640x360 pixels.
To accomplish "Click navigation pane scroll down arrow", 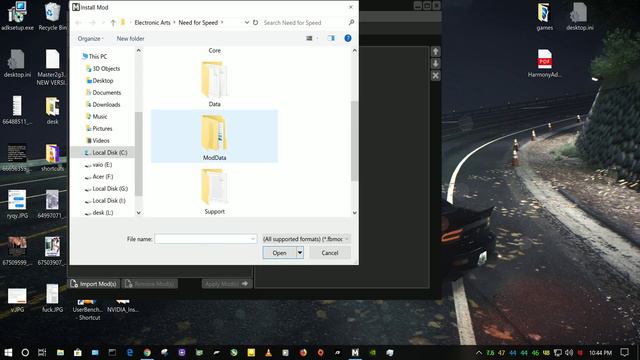I will point(138,213).
